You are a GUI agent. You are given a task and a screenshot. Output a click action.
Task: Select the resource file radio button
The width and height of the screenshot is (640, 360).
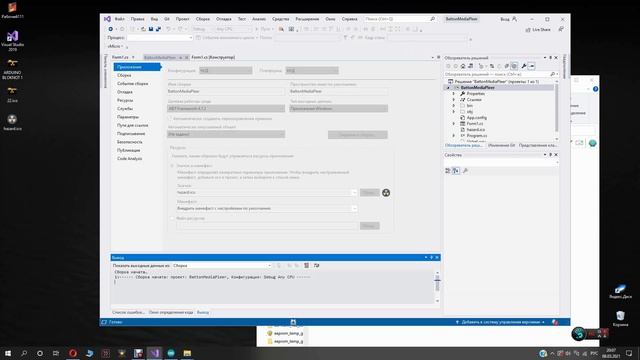[x=172, y=218]
